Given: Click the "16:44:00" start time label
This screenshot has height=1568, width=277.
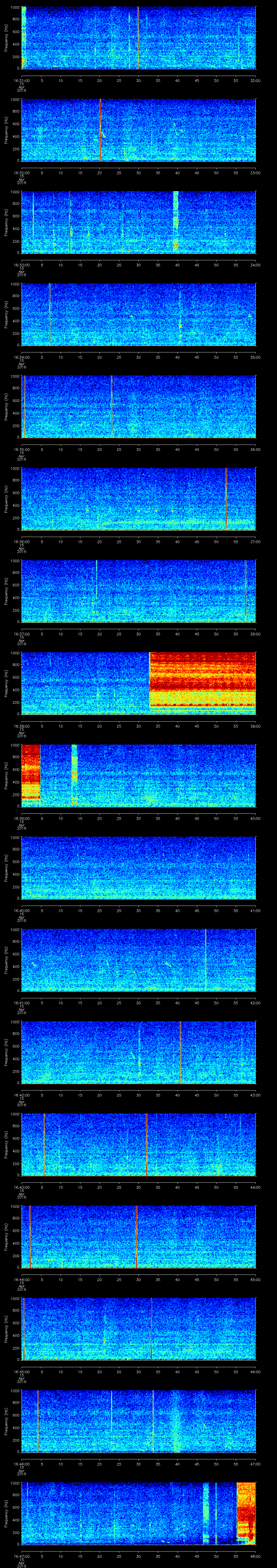Looking at the screenshot, I should pyautogui.click(x=21, y=1279).
